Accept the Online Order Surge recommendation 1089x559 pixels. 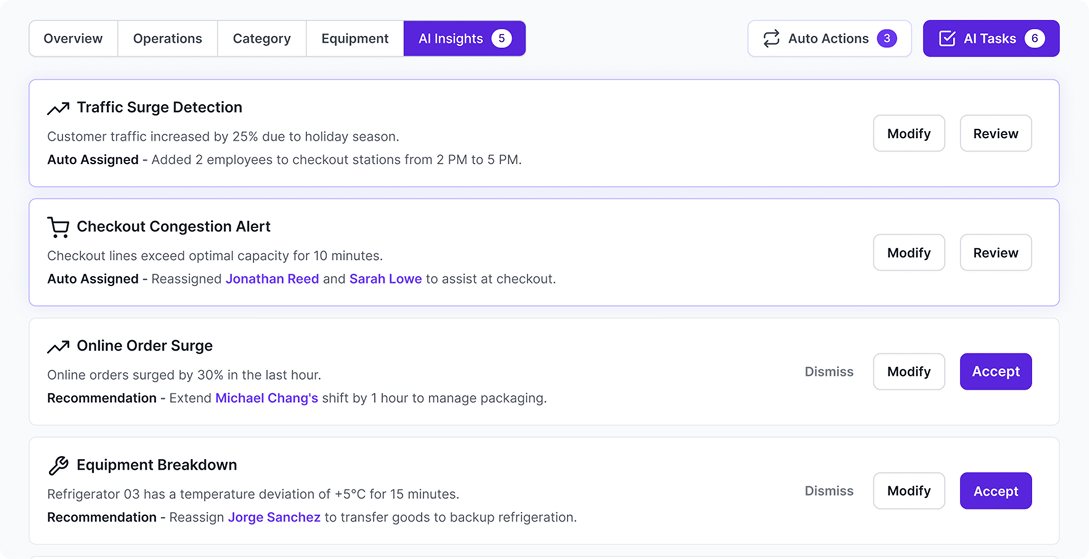(x=996, y=372)
